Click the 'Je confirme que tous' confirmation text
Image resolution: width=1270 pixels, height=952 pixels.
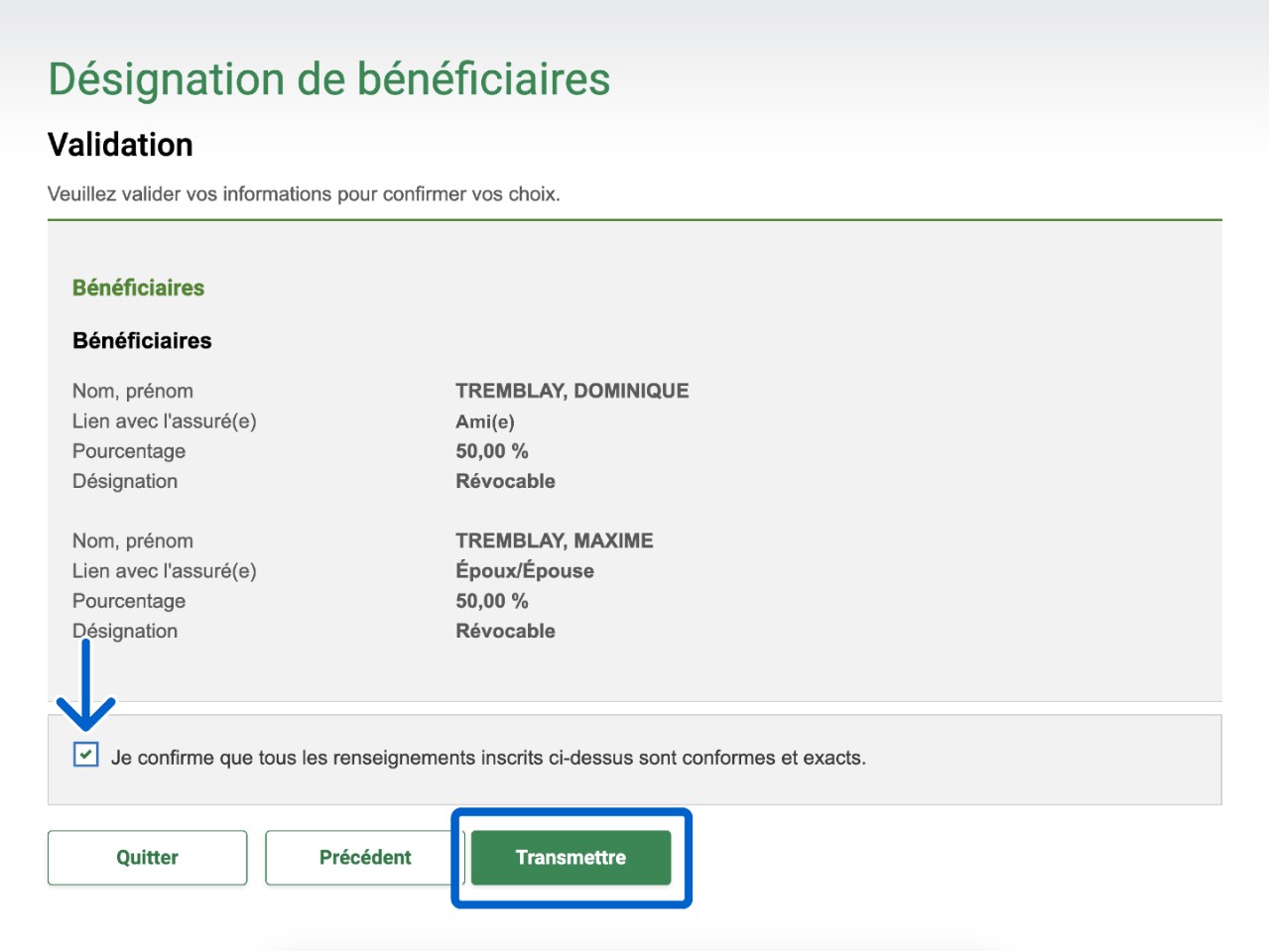[488, 759]
